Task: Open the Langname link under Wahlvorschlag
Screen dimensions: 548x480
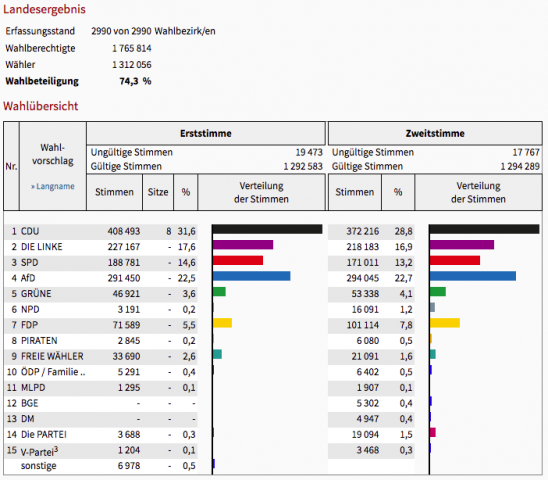Action: pyautogui.click(x=53, y=186)
